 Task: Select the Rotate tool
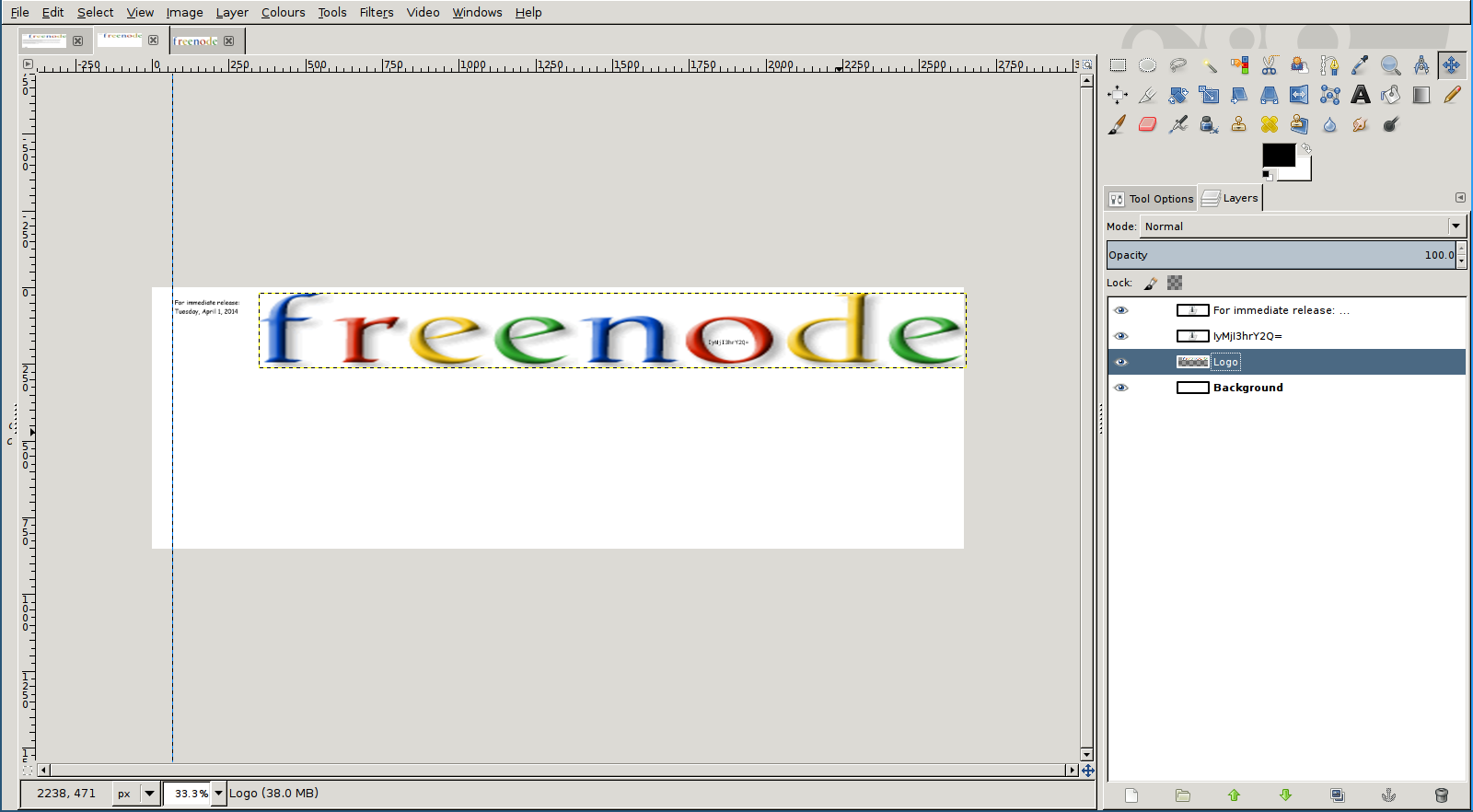tap(1178, 95)
